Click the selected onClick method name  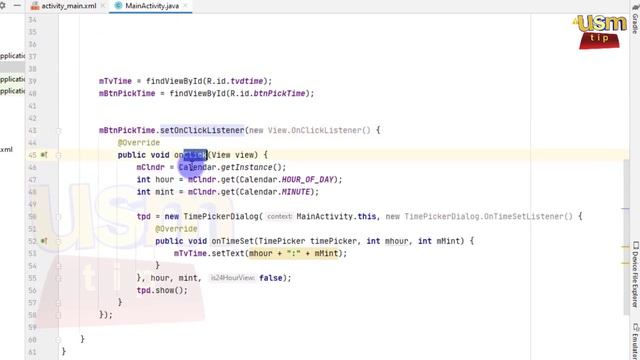191,155
